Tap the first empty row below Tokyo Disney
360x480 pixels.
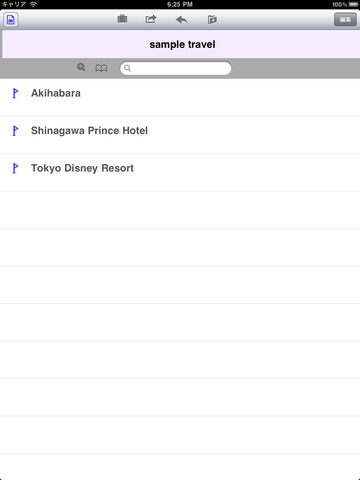pyautogui.click(x=180, y=210)
